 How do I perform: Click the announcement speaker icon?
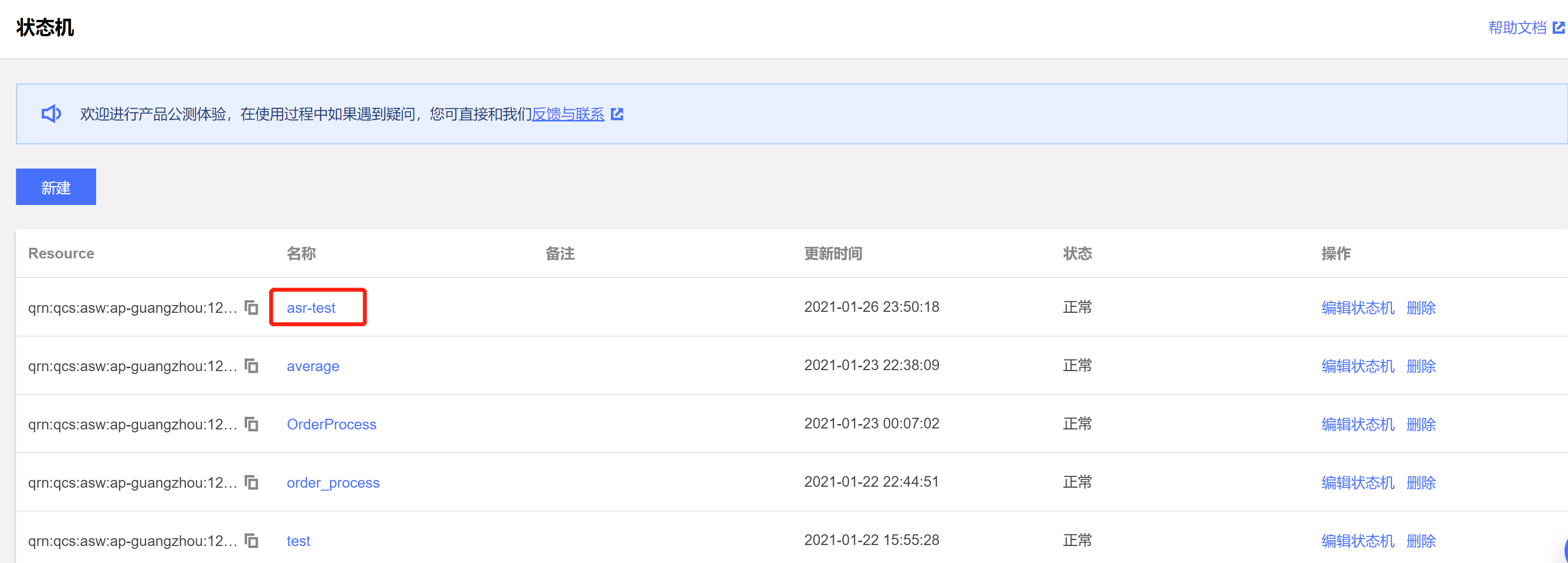pos(51,114)
